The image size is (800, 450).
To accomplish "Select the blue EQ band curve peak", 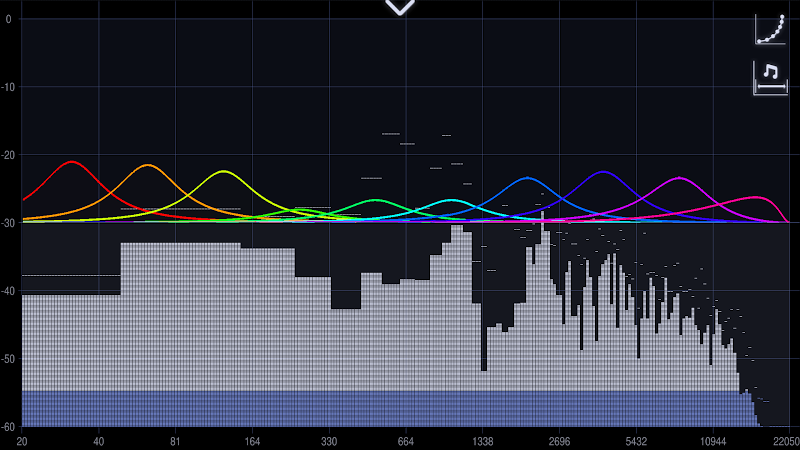I will coord(528,178).
